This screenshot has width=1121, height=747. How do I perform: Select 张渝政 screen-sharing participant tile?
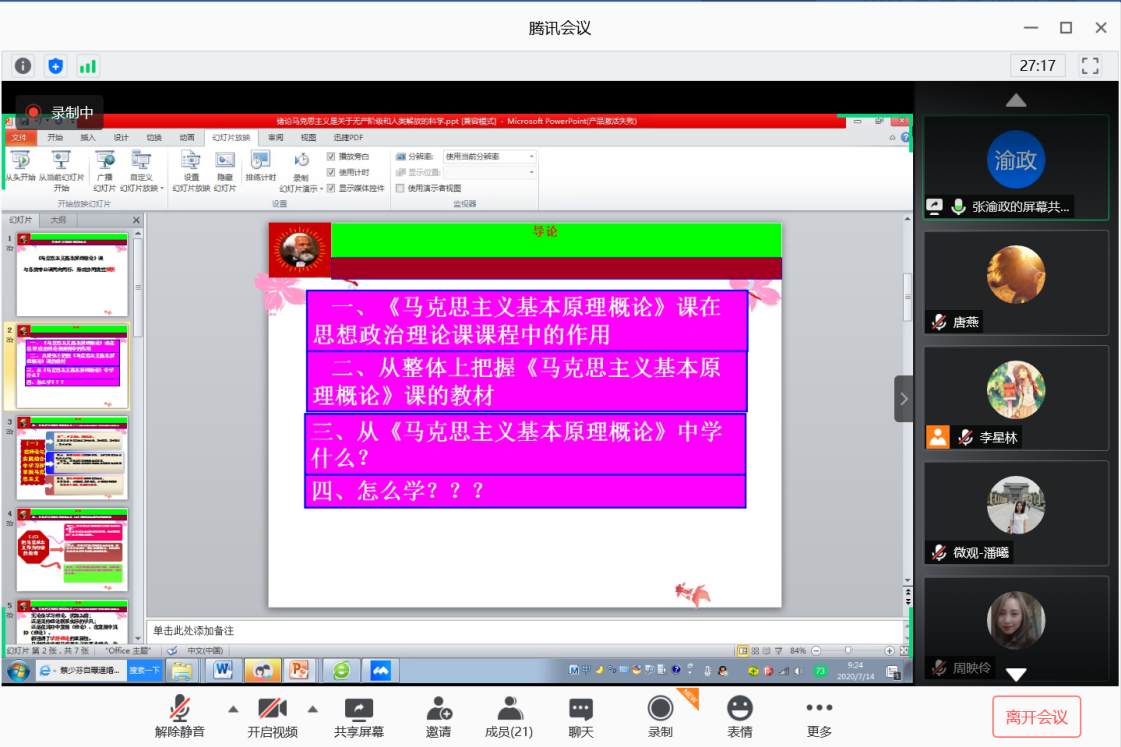coord(1016,168)
